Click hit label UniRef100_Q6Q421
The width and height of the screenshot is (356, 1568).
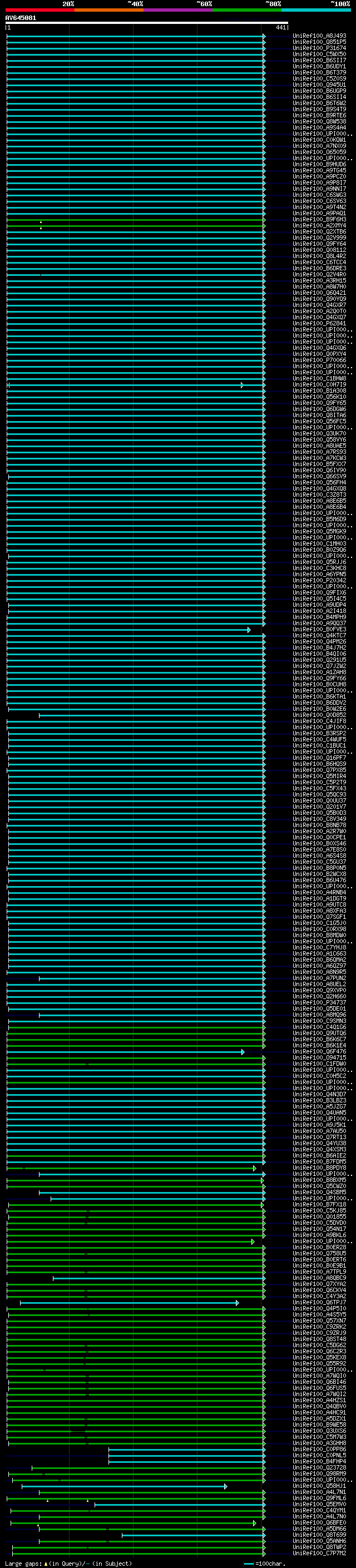319,293
